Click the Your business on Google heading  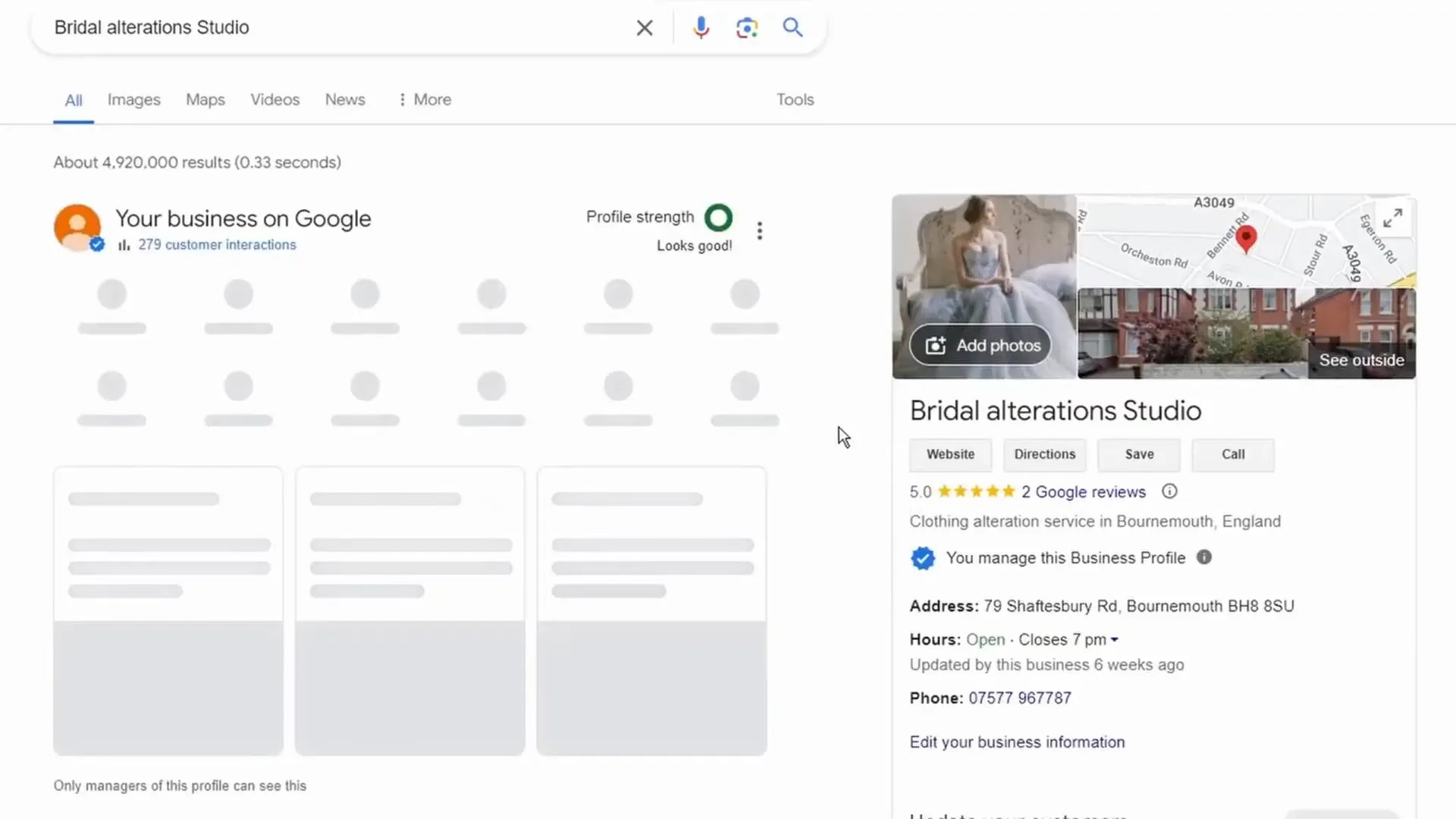click(243, 219)
